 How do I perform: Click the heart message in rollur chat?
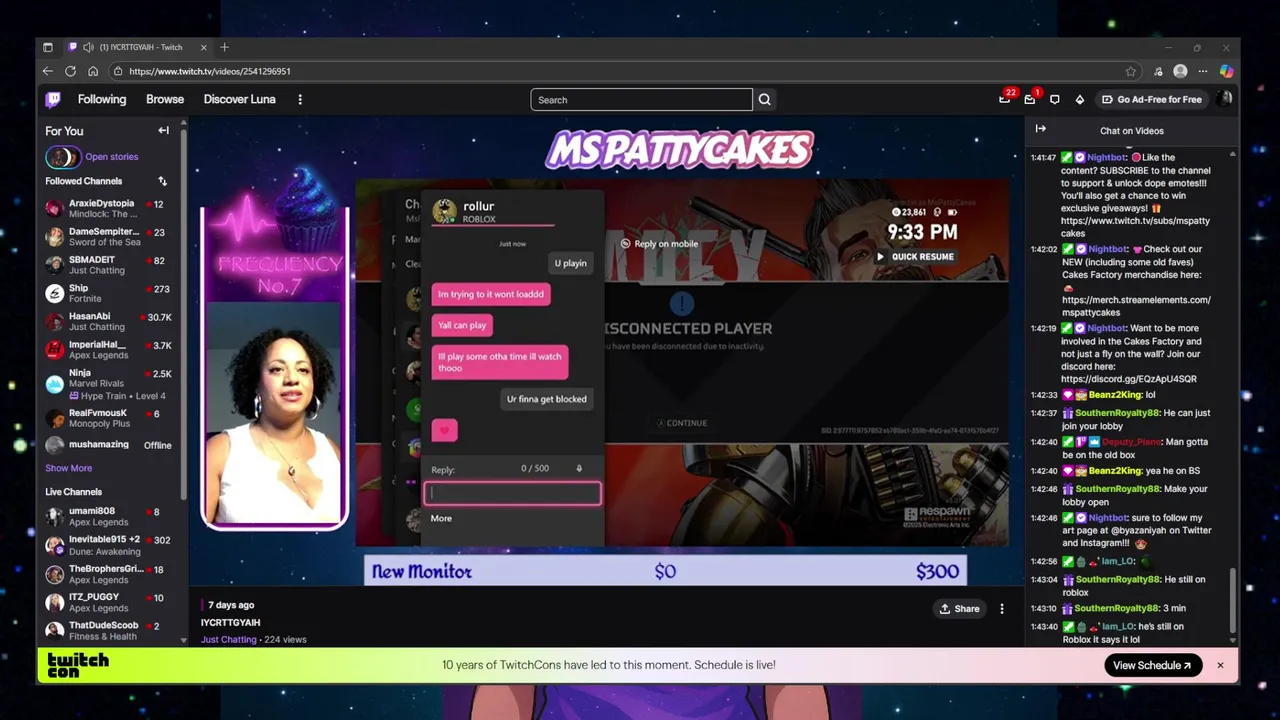[445, 430]
